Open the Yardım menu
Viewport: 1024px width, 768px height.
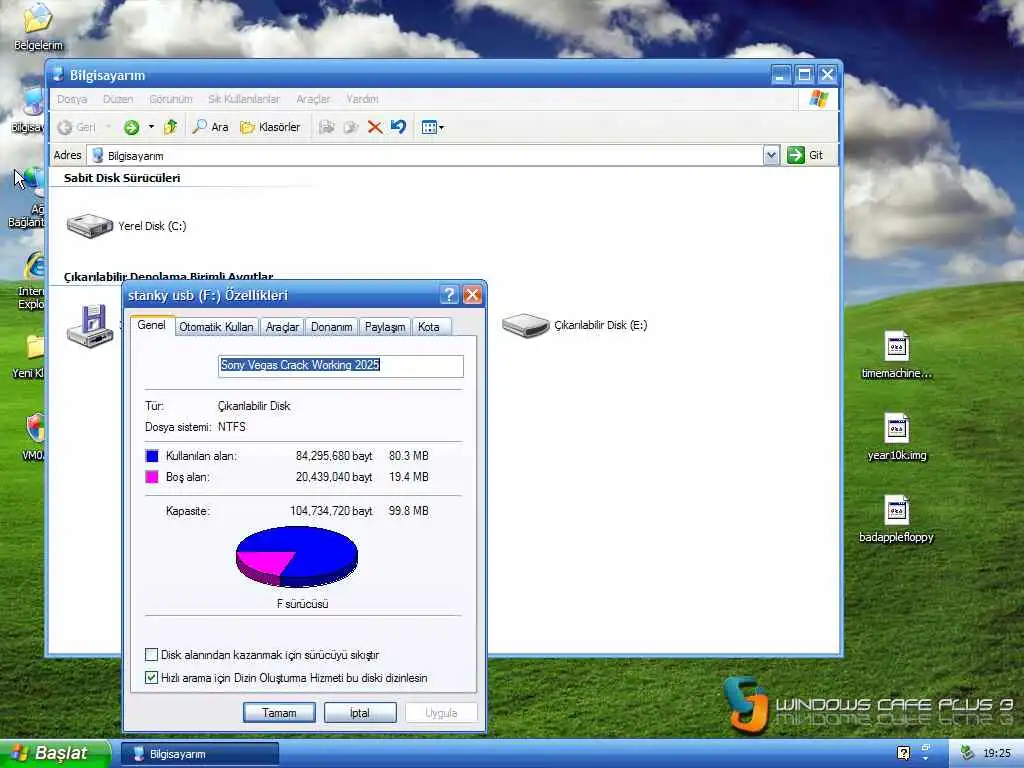(362, 99)
